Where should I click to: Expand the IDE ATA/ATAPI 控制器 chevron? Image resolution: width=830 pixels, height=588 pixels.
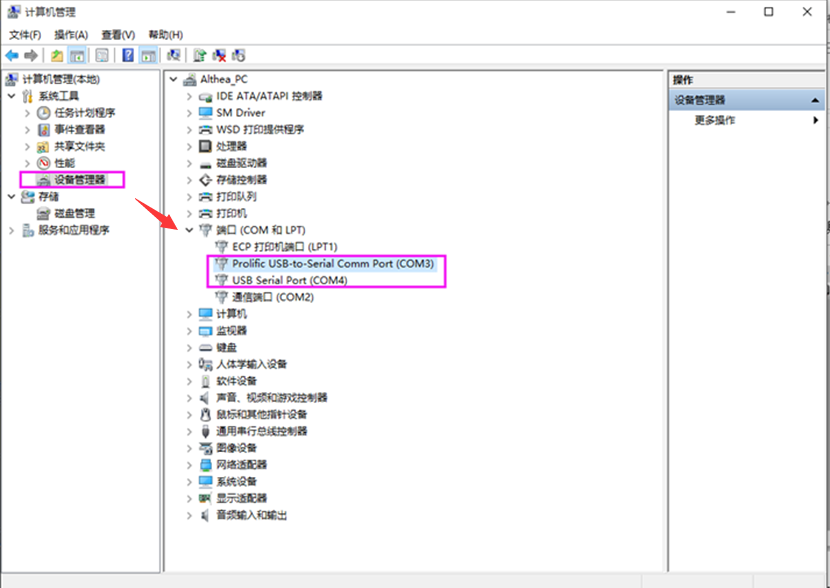(189, 96)
